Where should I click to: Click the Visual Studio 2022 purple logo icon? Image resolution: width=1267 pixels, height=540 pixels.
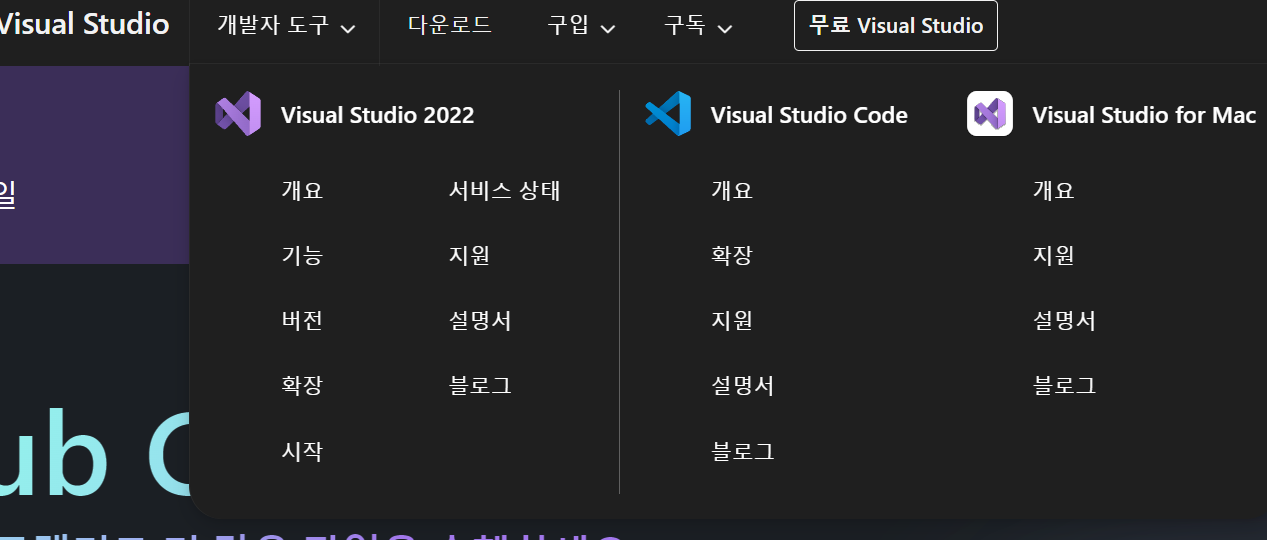click(x=238, y=114)
